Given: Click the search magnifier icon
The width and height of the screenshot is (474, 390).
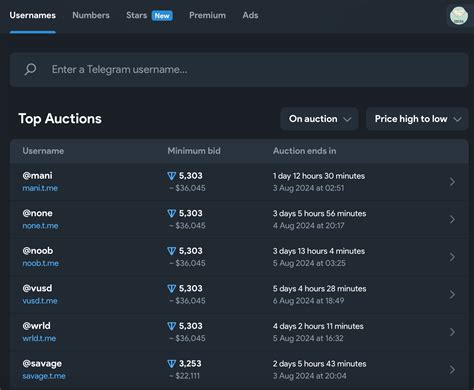Looking at the screenshot, I should [30, 69].
